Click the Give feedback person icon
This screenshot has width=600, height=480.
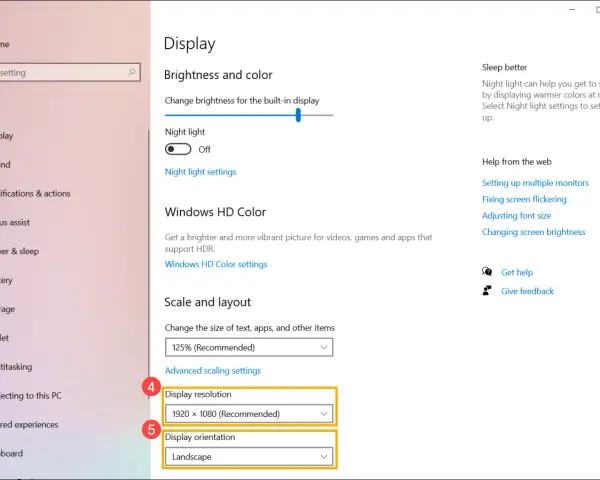[x=487, y=291]
